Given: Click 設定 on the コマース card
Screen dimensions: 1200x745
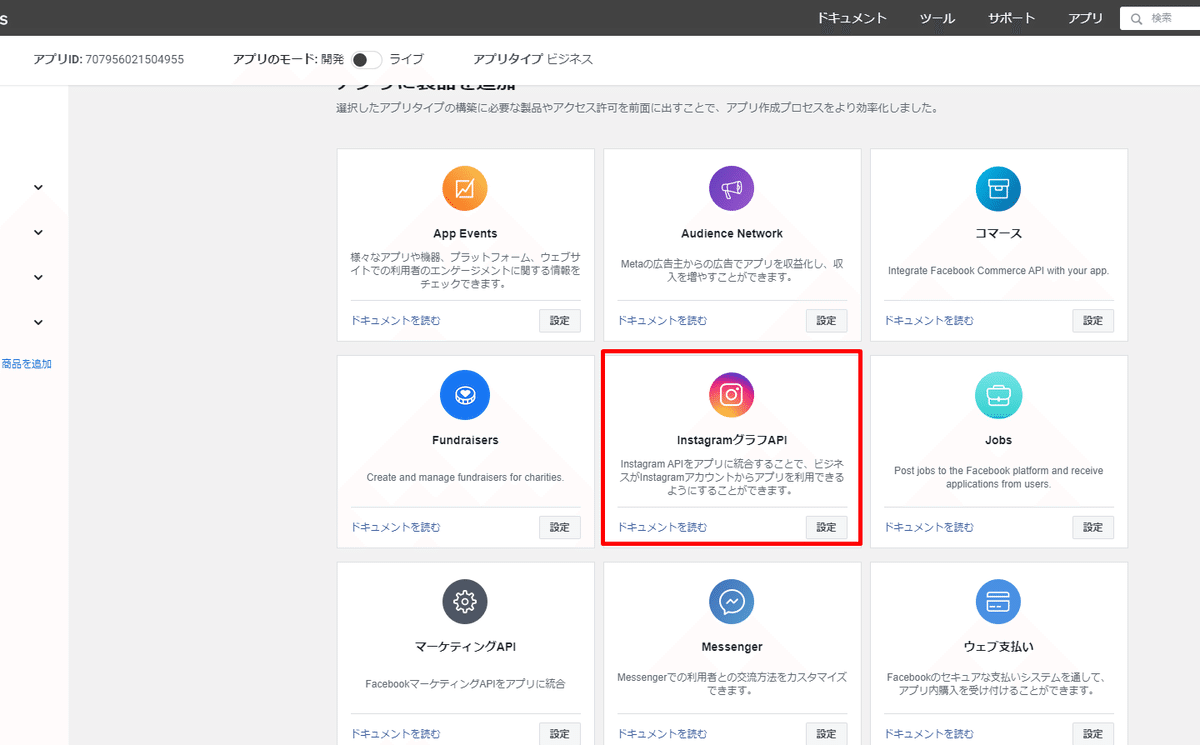Looking at the screenshot, I should [x=1093, y=321].
